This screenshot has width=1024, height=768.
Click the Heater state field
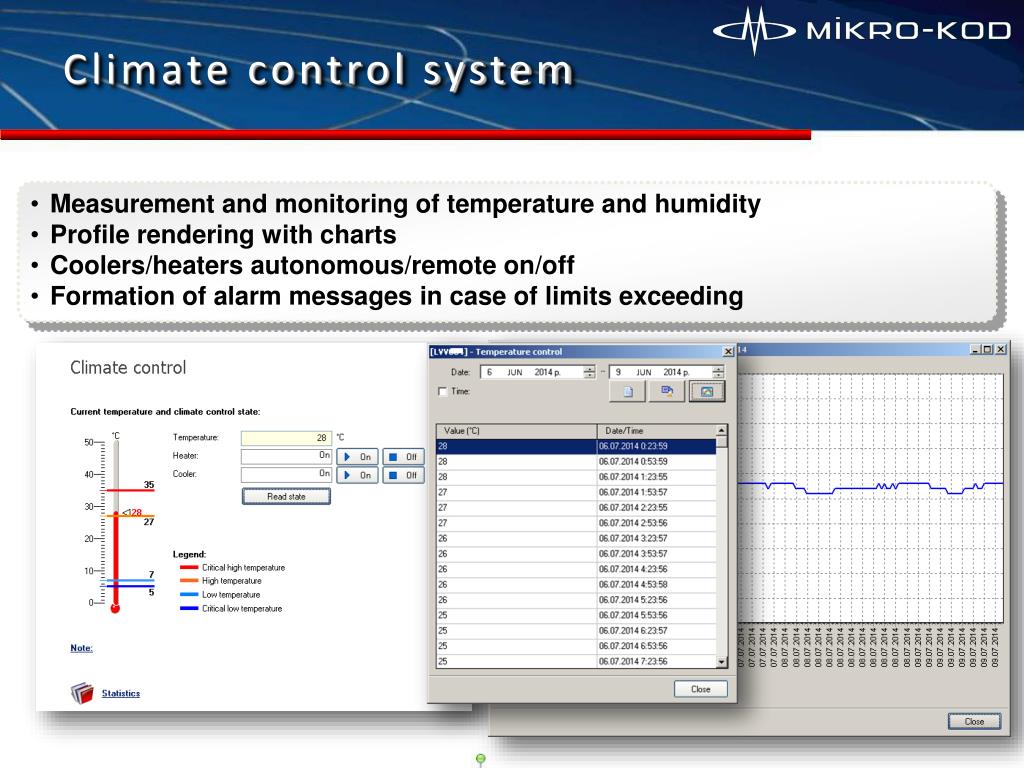[x=286, y=456]
